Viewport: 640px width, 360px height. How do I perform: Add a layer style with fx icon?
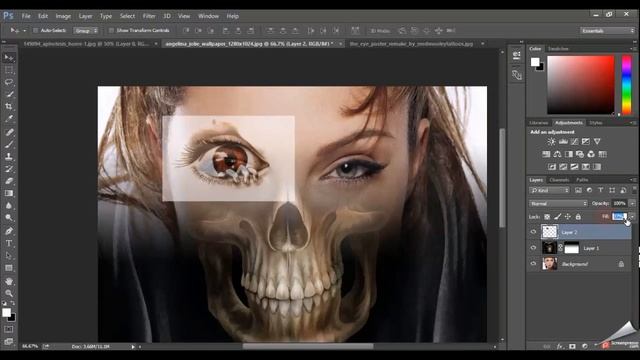tap(560, 347)
